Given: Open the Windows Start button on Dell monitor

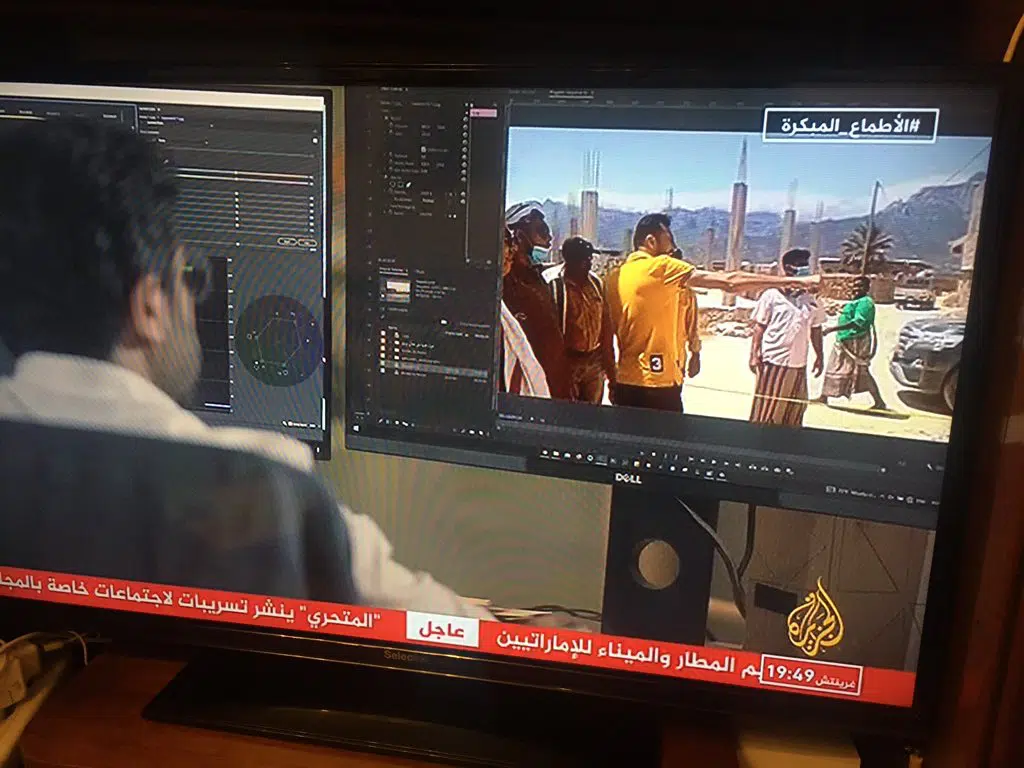Looking at the screenshot, I should click(356, 428).
